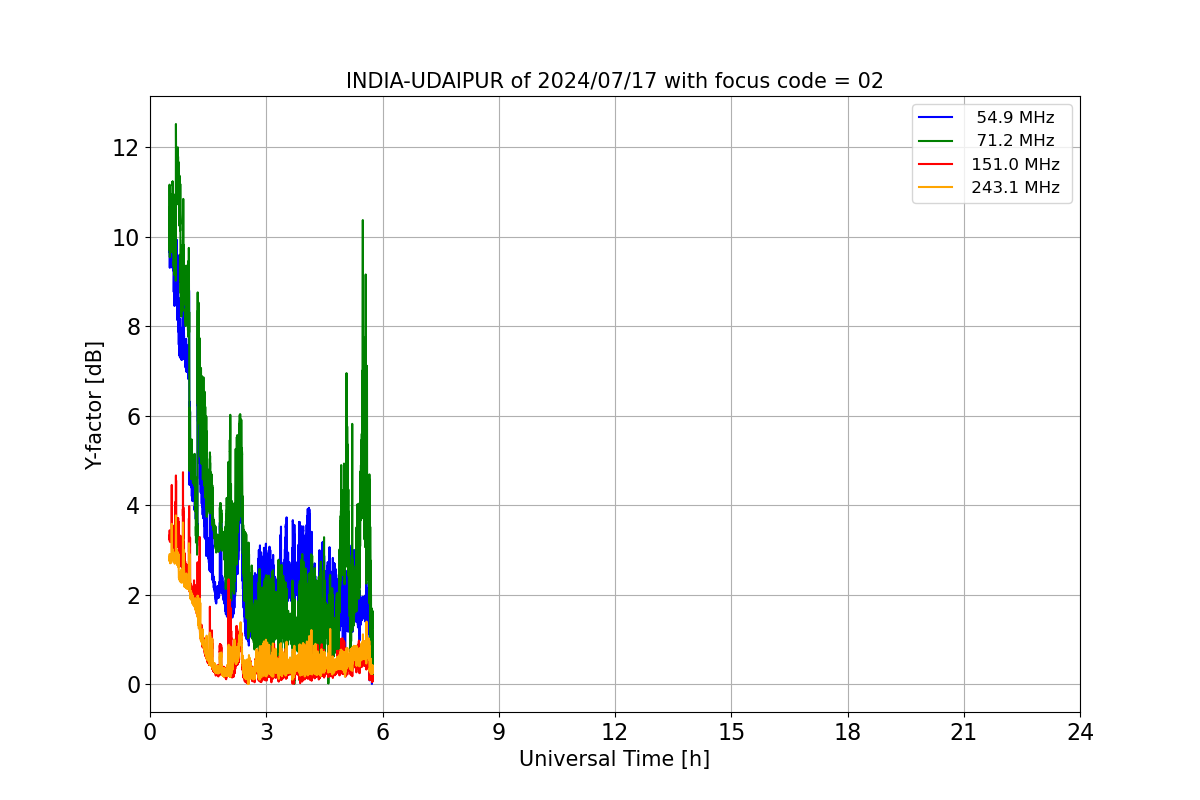Click the 71.2 MHz legend label
1200x800 pixels.
pyautogui.click(x=1015, y=141)
